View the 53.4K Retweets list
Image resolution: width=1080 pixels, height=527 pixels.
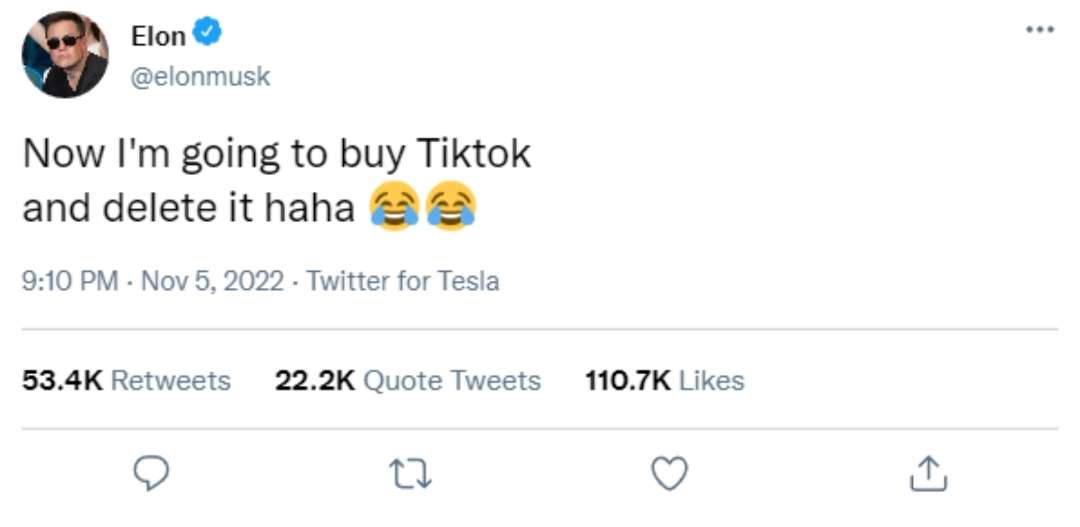tap(126, 381)
